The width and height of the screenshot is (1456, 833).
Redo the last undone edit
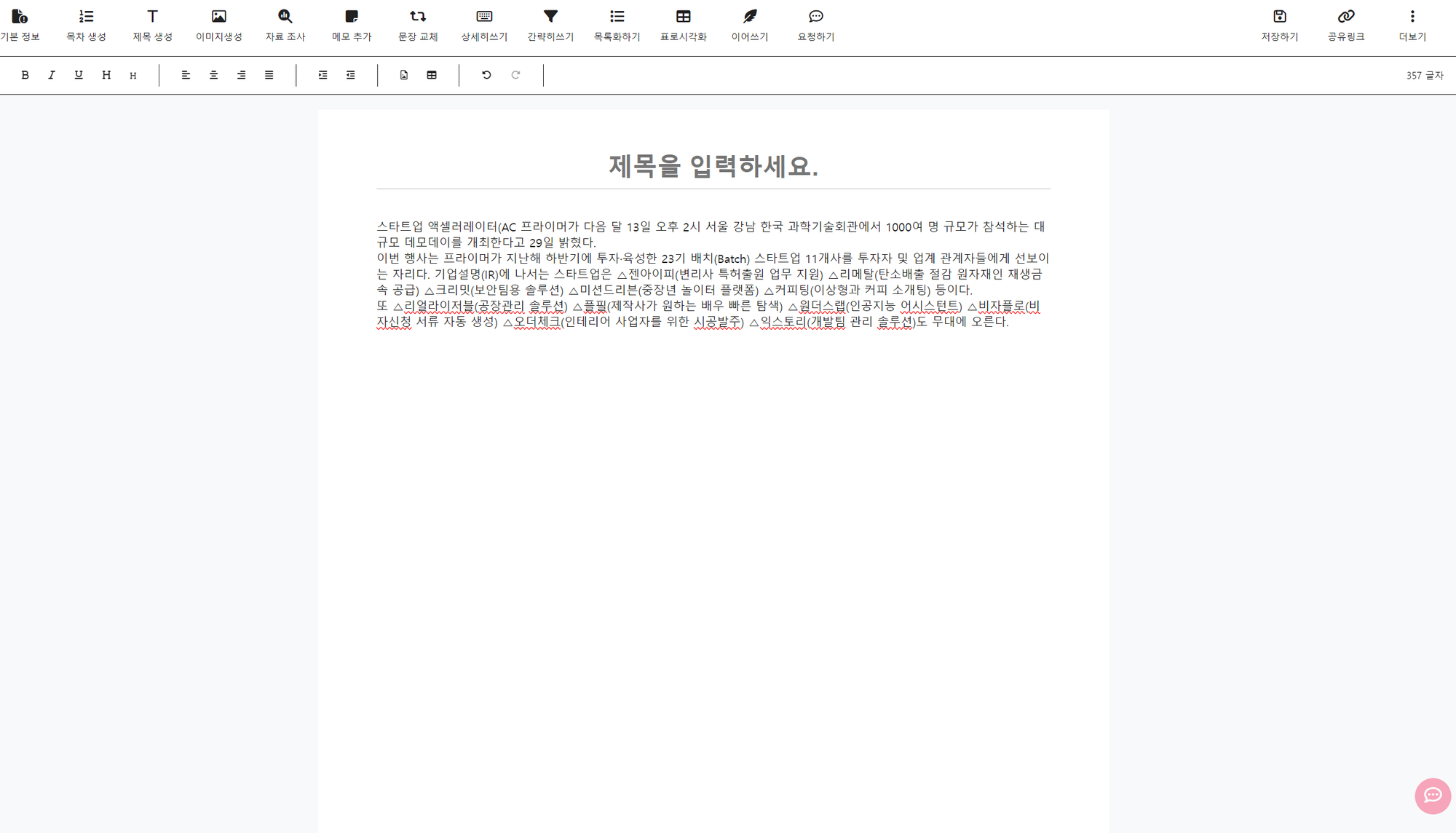coord(515,75)
